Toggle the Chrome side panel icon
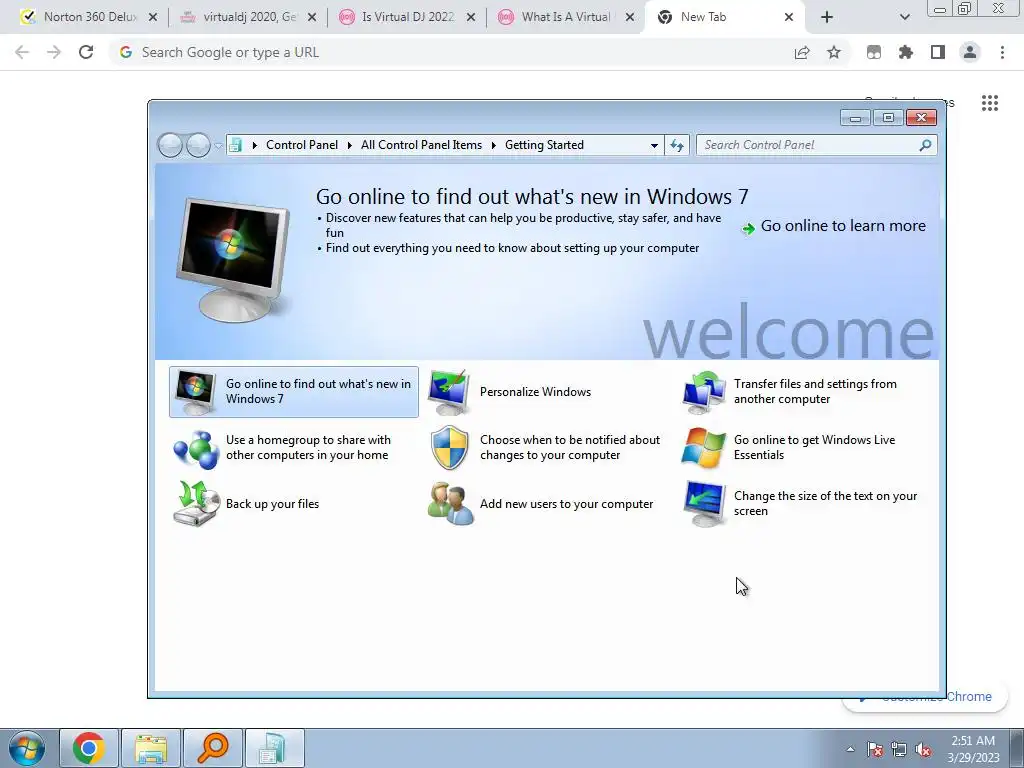Screen dimensions: 1024x768 click(938, 52)
